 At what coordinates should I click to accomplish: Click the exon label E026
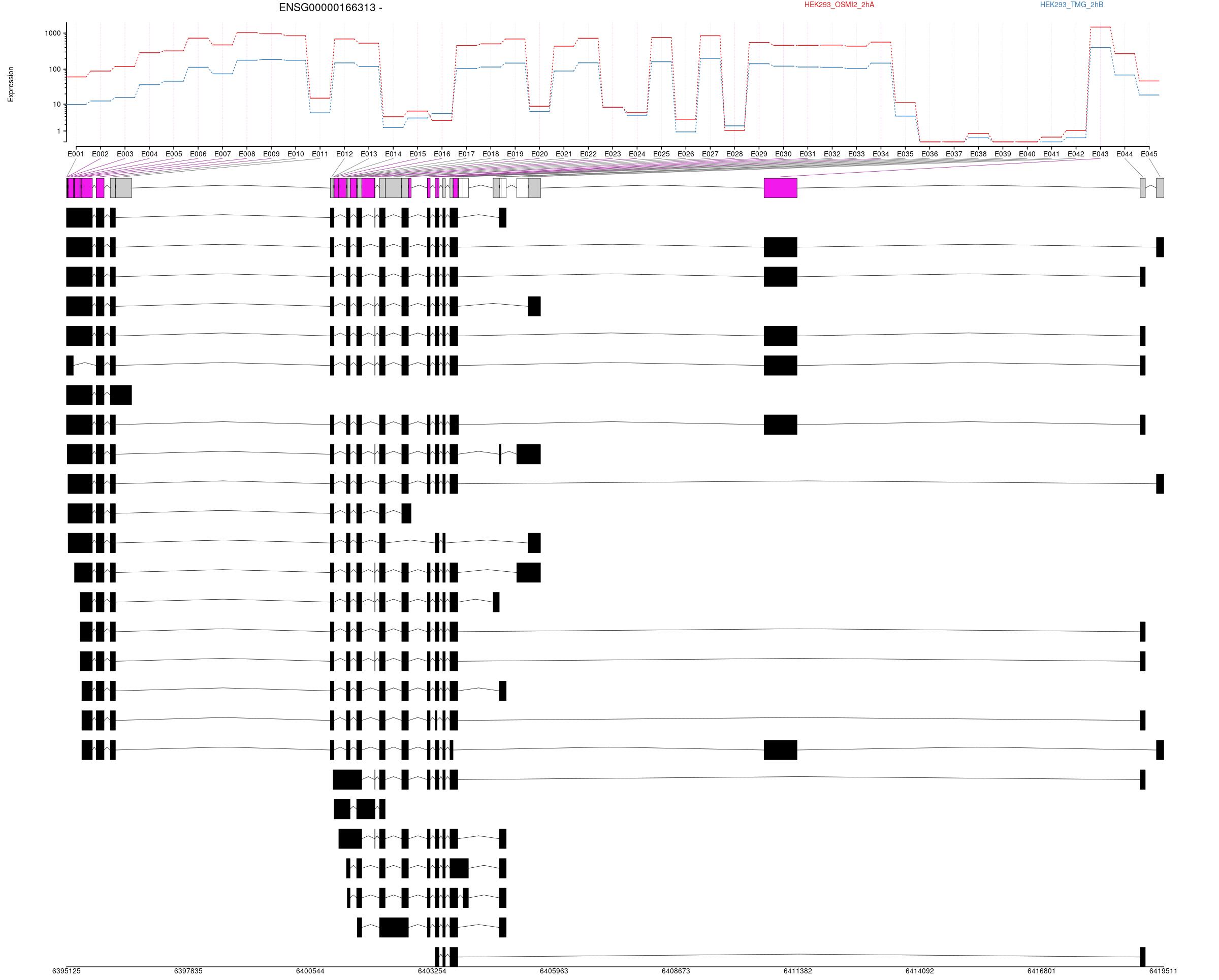pyautogui.click(x=686, y=154)
